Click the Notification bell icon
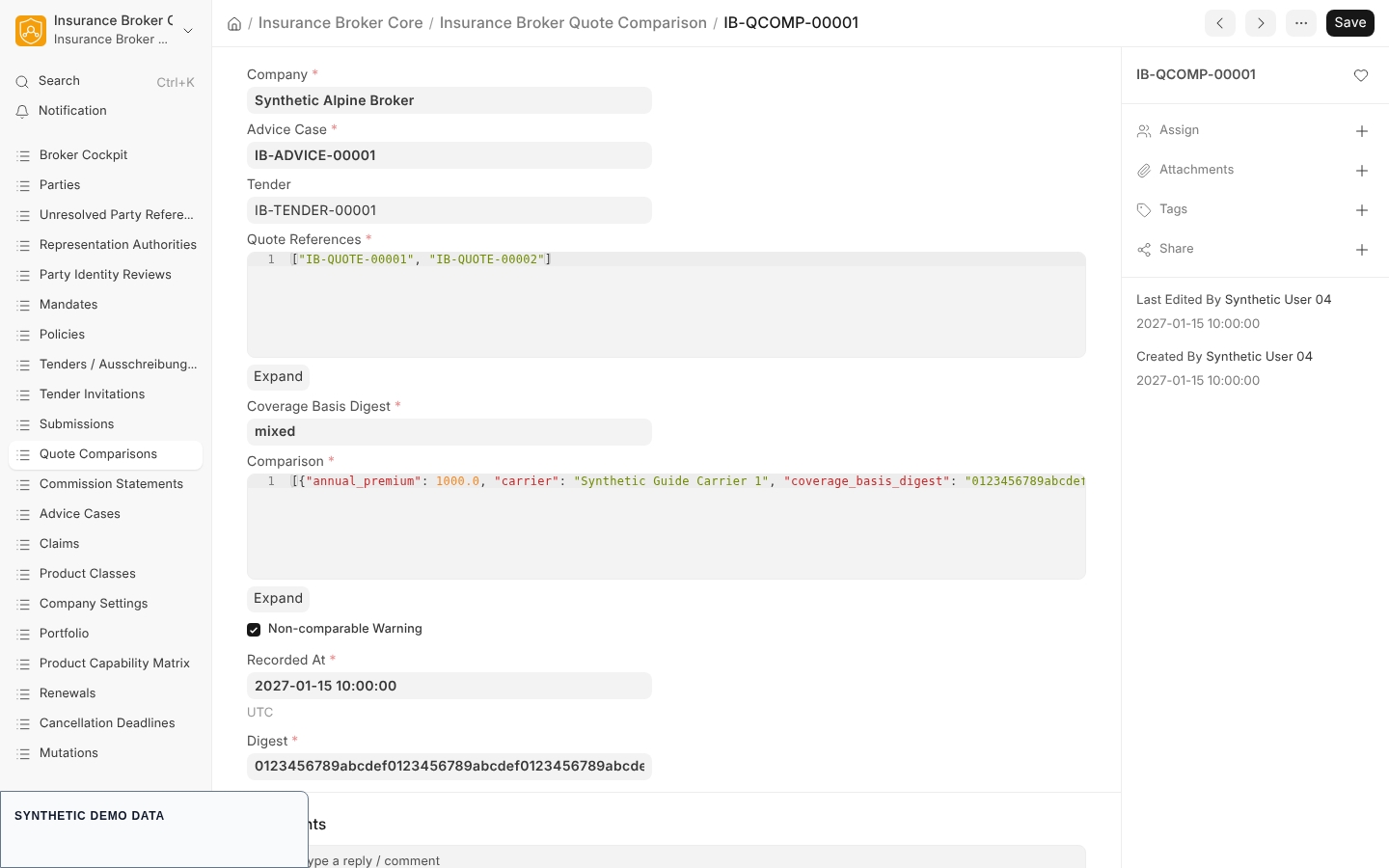The height and width of the screenshot is (868, 1389). (22, 112)
